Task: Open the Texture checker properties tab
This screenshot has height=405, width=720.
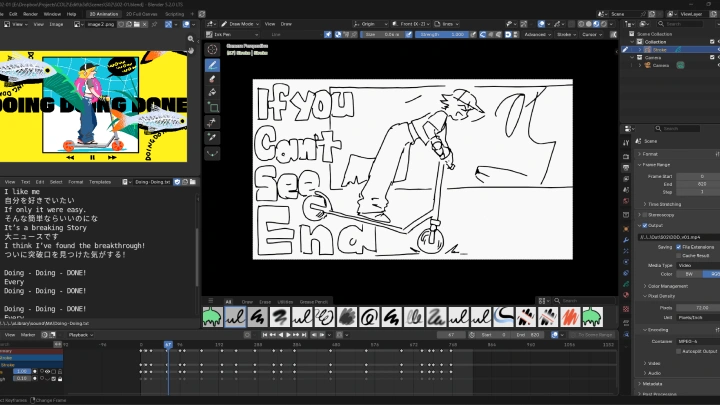Action: point(625,309)
